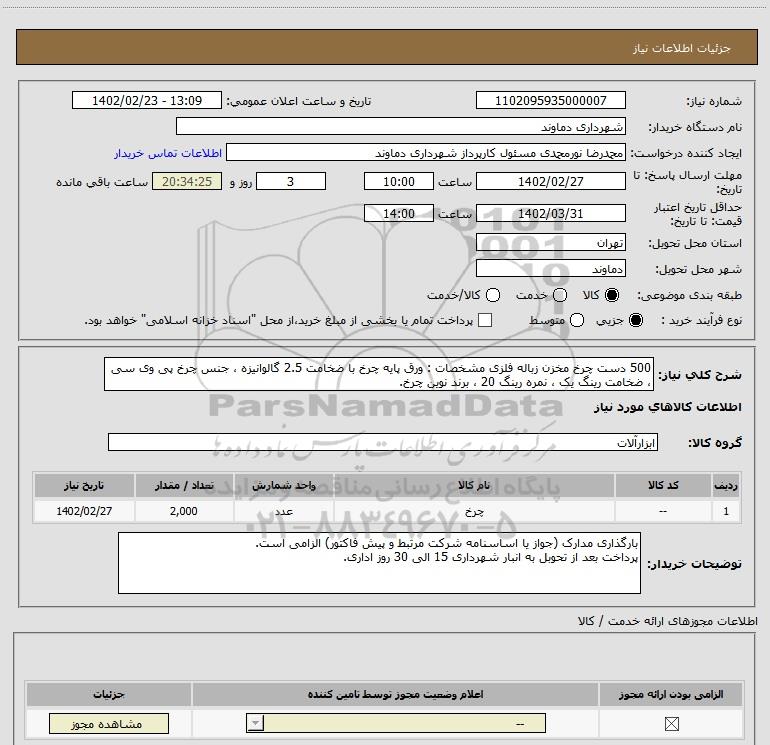Click the row number cell 1

click(726, 511)
